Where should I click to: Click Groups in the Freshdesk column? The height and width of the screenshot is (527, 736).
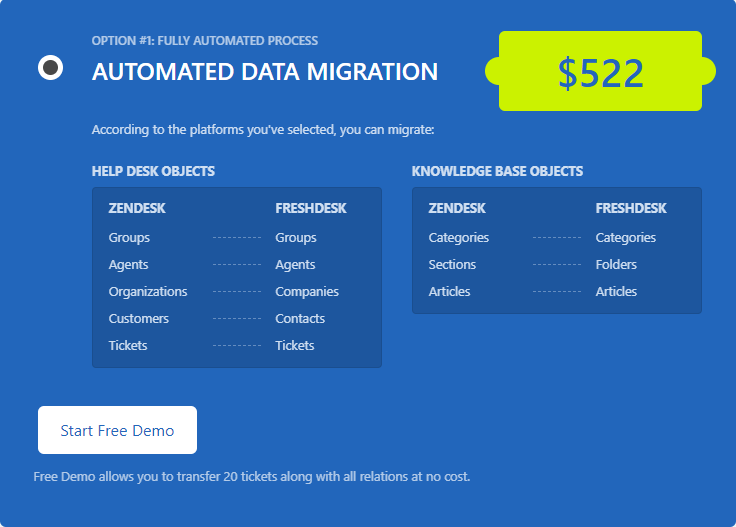click(x=296, y=238)
